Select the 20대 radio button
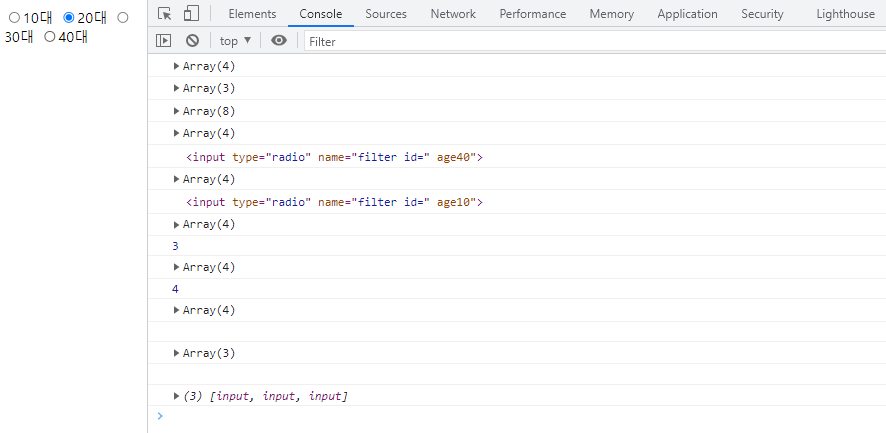This screenshot has height=433, width=886. pos(69,18)
